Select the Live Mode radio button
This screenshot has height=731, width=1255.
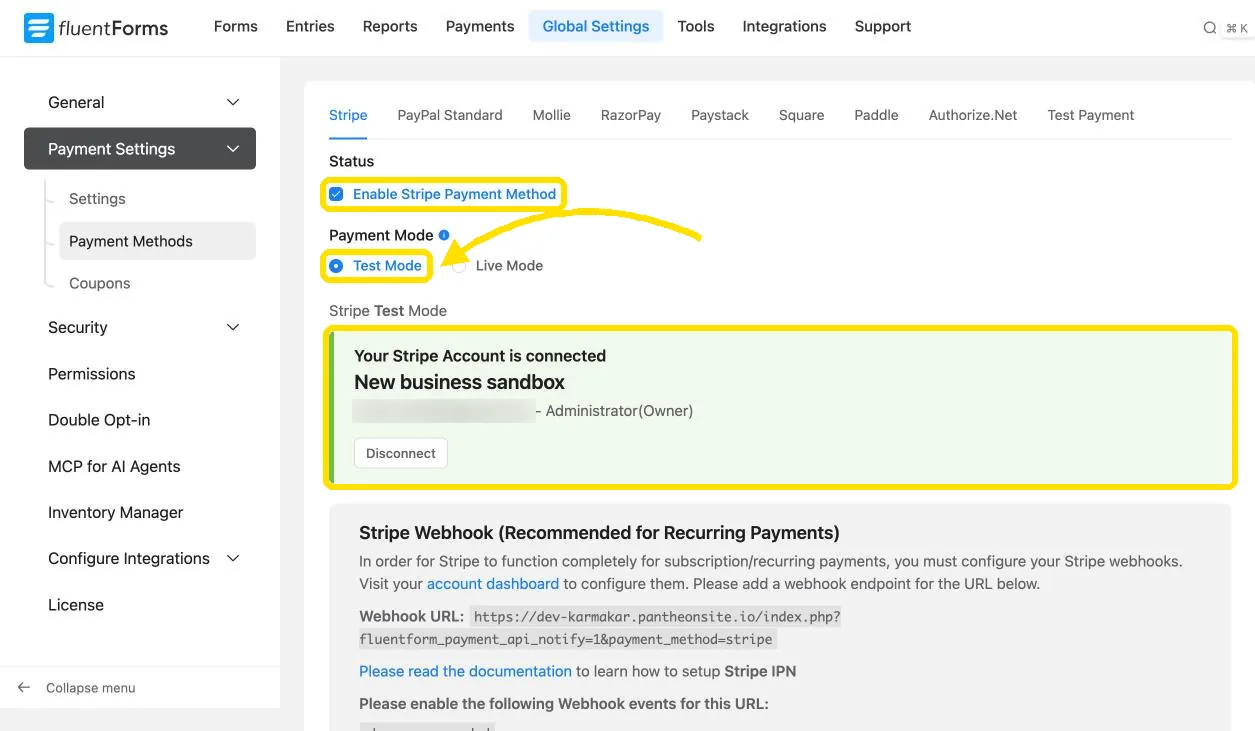pyautogui.click(x=459, y=266)
